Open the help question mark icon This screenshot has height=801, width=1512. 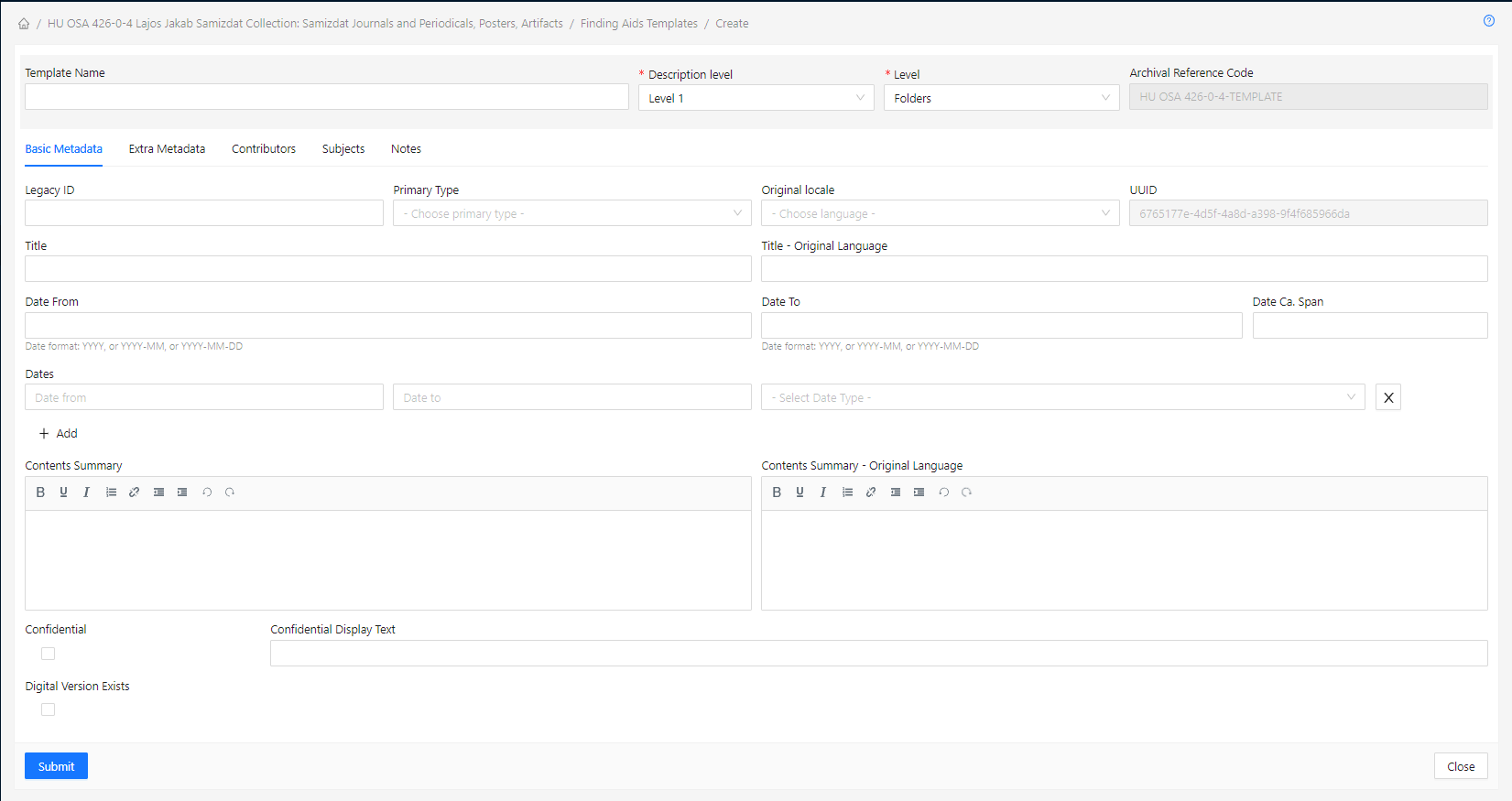(x=1489, y=21)
